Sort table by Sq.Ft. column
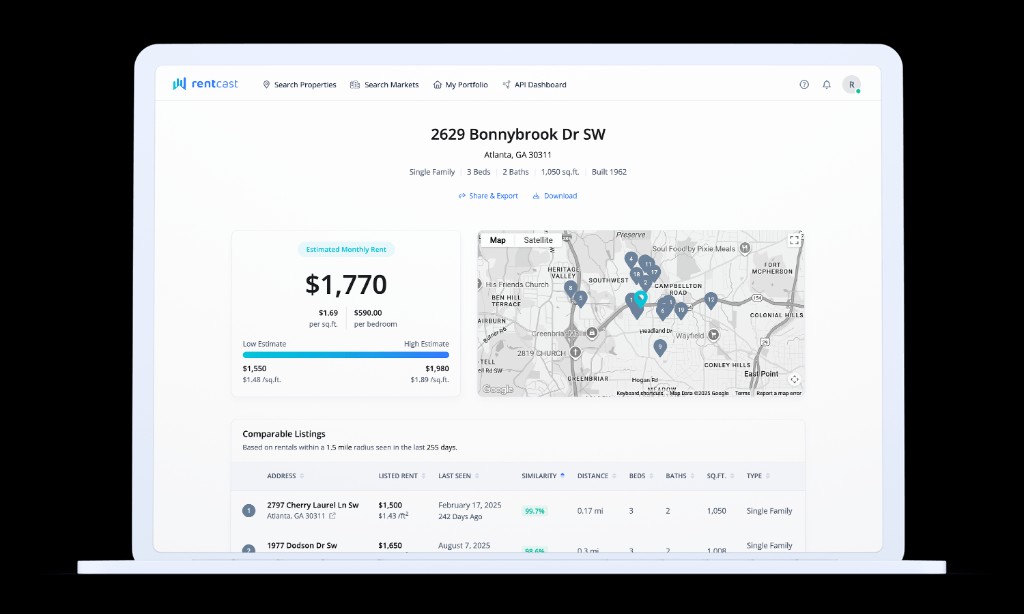Screen dimensions: 1024x614 pos(720,476)
